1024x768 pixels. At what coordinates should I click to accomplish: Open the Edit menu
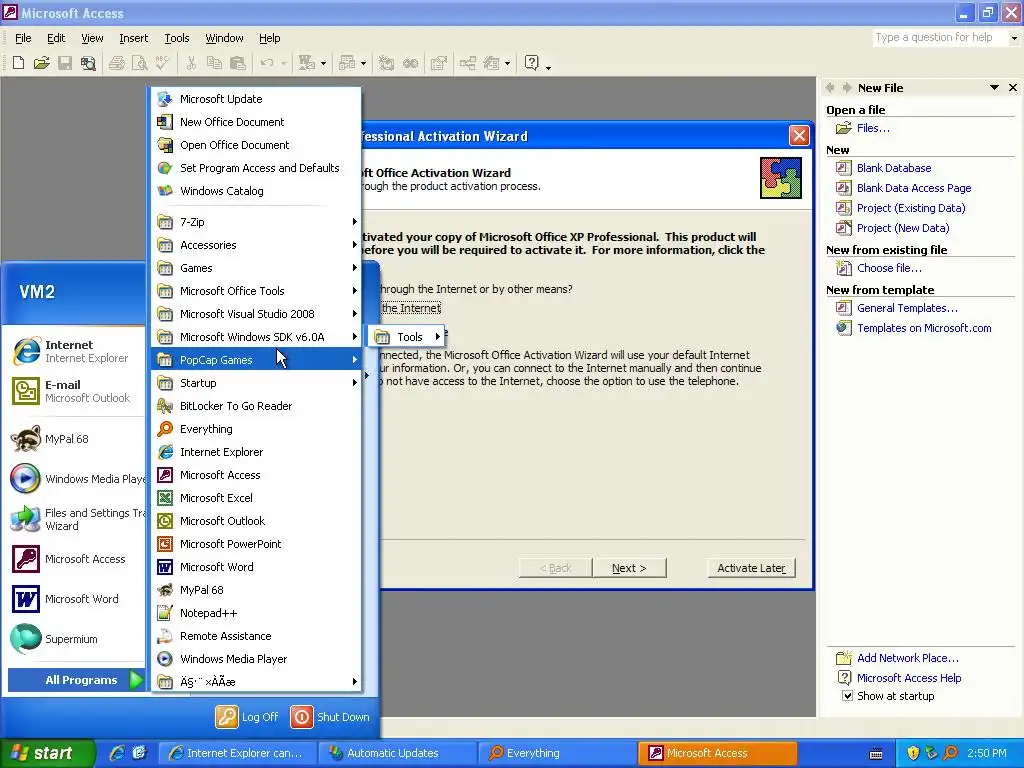[56, 38]
